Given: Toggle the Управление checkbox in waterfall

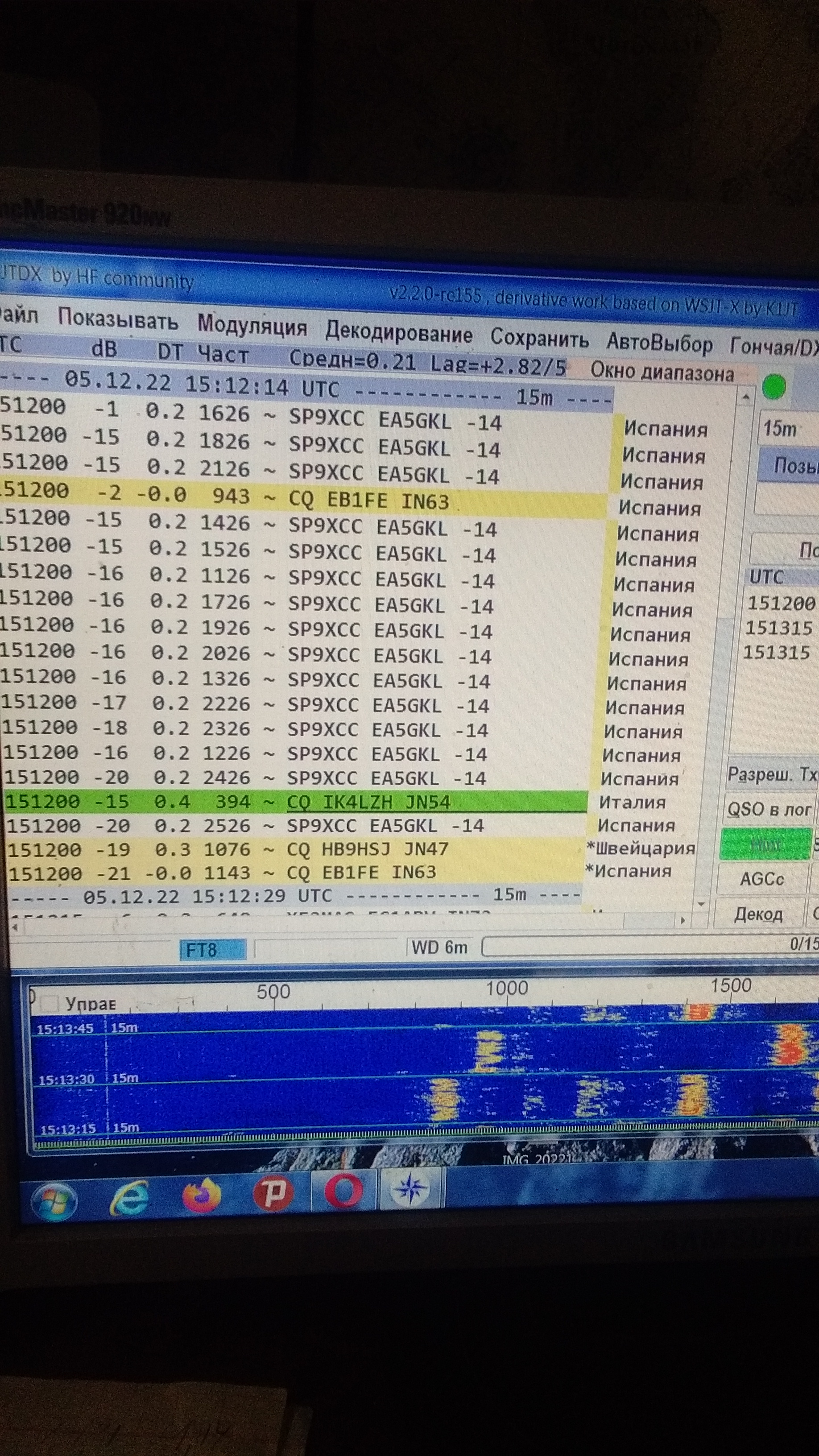Looking at the screenshot, I should coord(50,1004).
